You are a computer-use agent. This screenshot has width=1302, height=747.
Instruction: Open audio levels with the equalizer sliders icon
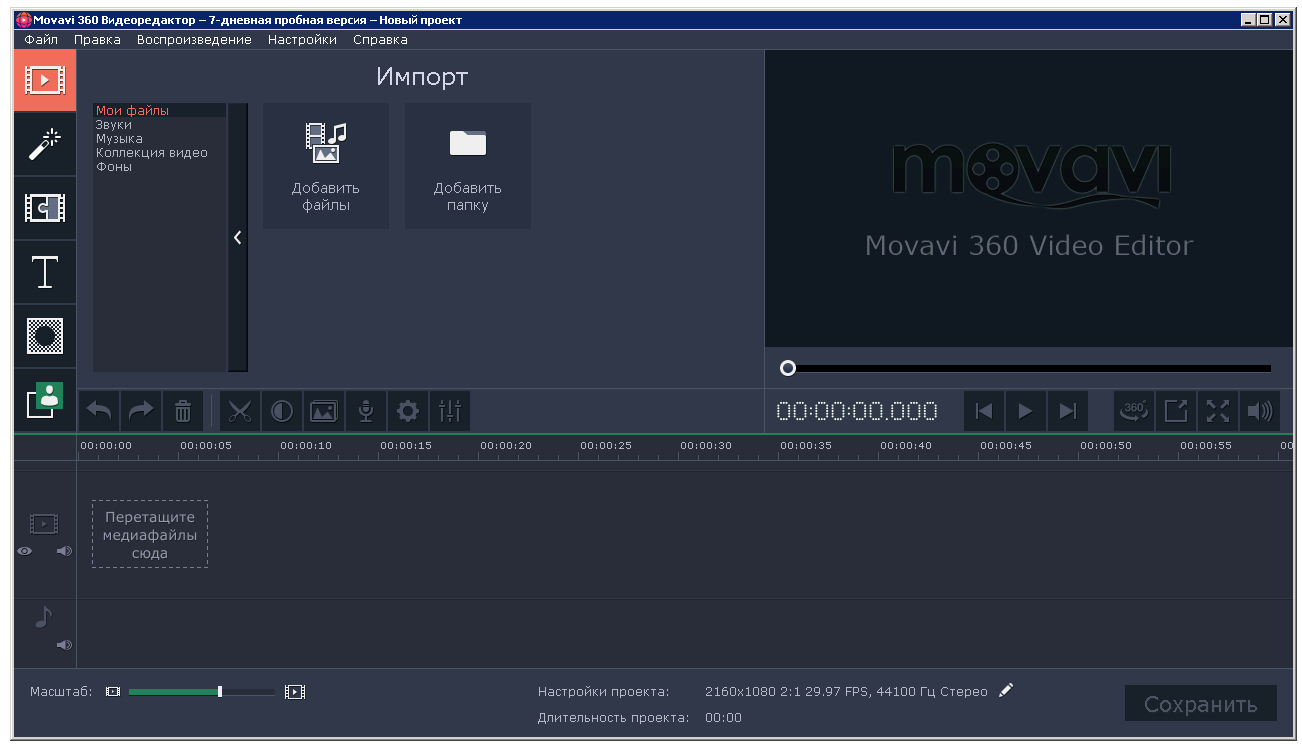click(x=449, y=410)
